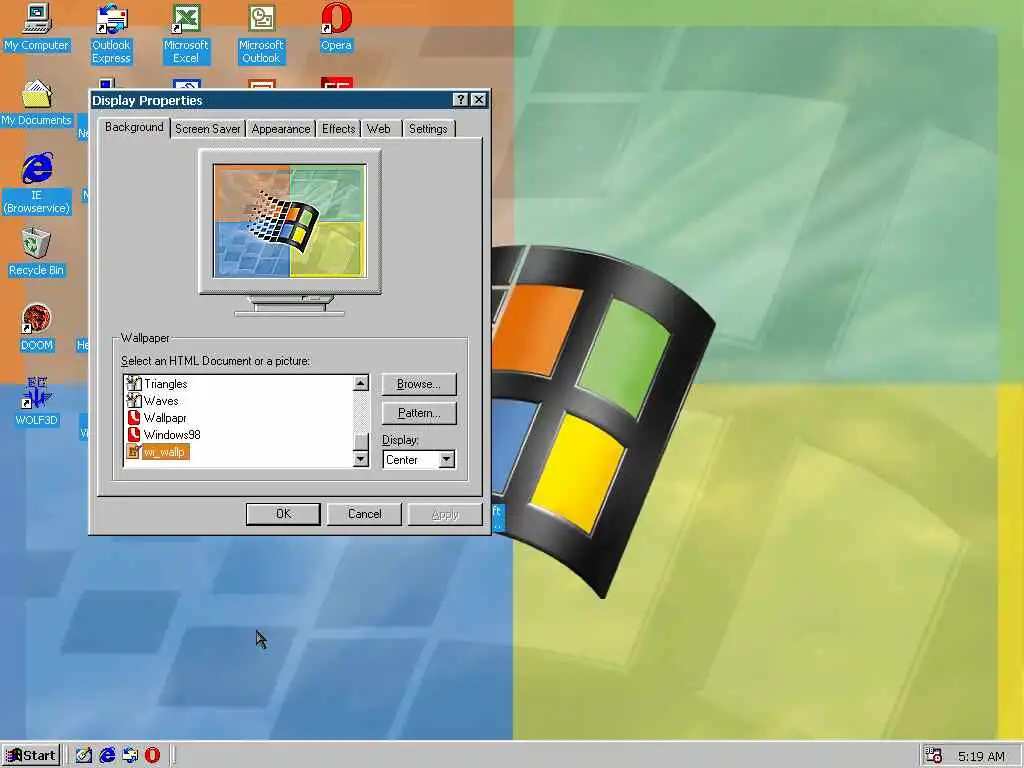The image size is (1024, 768).
Task: Click the wallpaper list scroll down arrow
Action: point(360,459)
